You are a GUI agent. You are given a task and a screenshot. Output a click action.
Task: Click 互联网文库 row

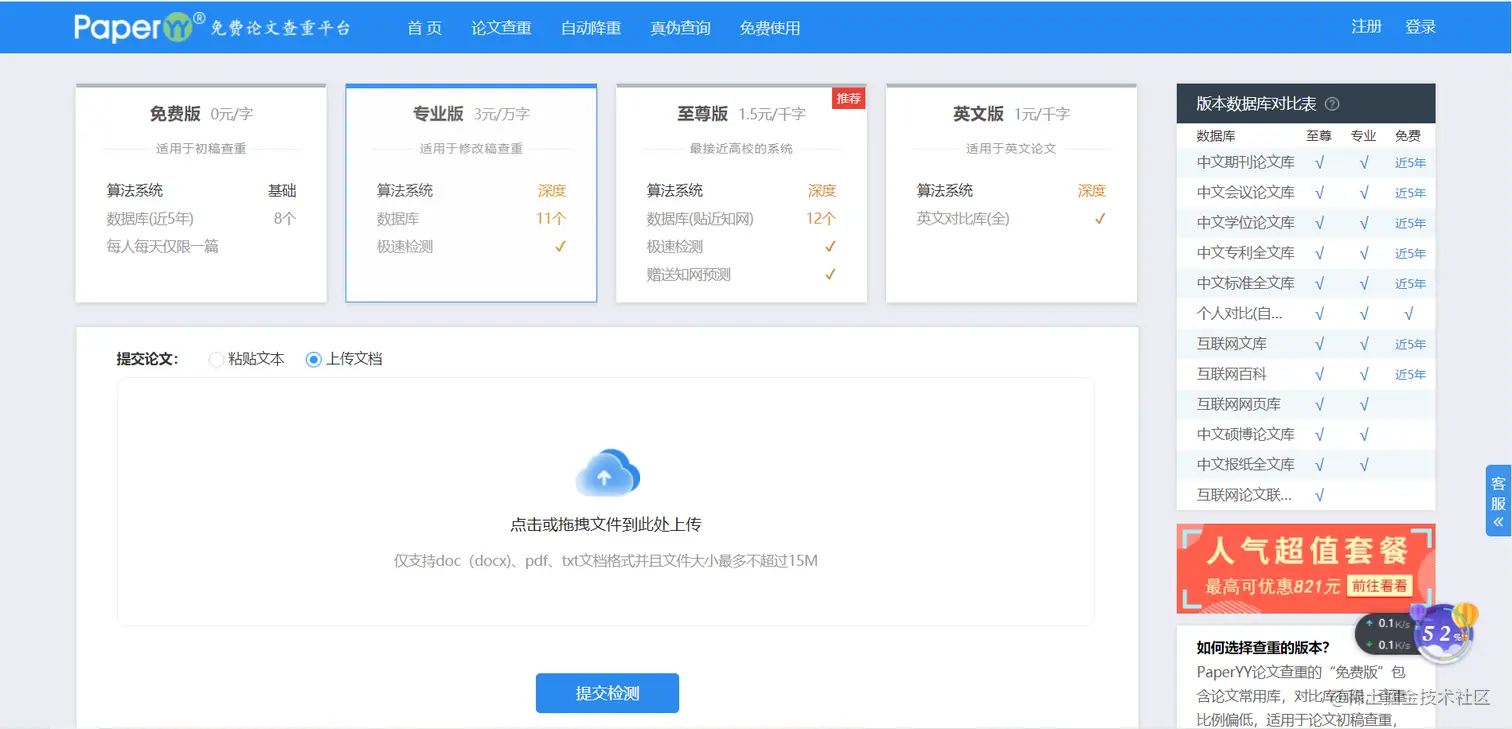tap(1306, 344)
